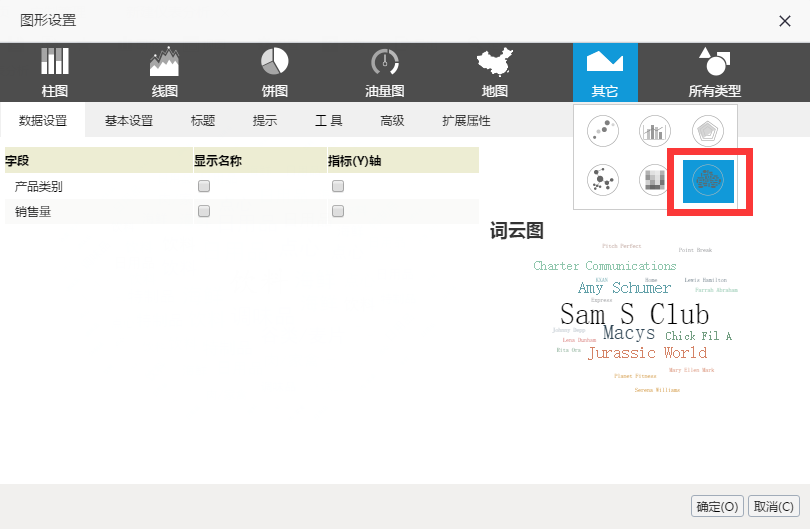This screenshot has height=529, width=810.
Task: Switch to the 工具 tab
Action: pos(329,120)
